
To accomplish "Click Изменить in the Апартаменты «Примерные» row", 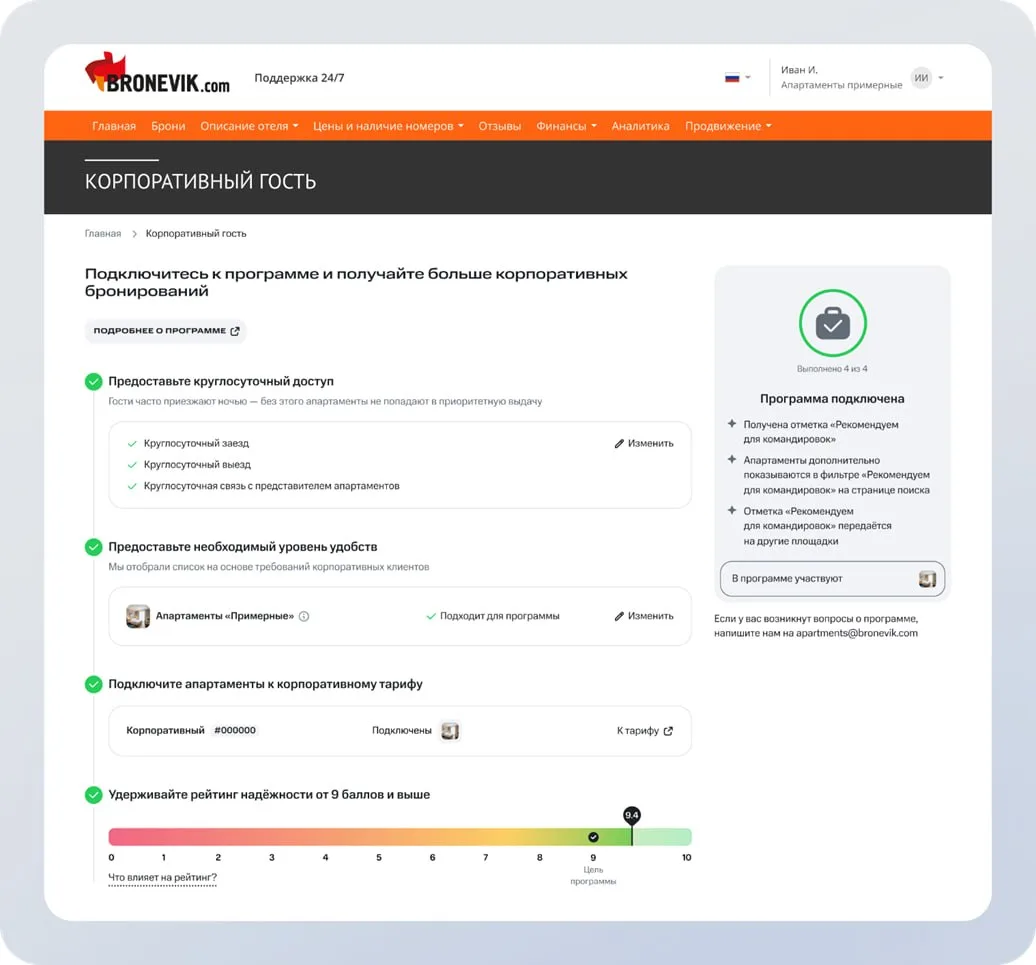I will coord(644,616).
